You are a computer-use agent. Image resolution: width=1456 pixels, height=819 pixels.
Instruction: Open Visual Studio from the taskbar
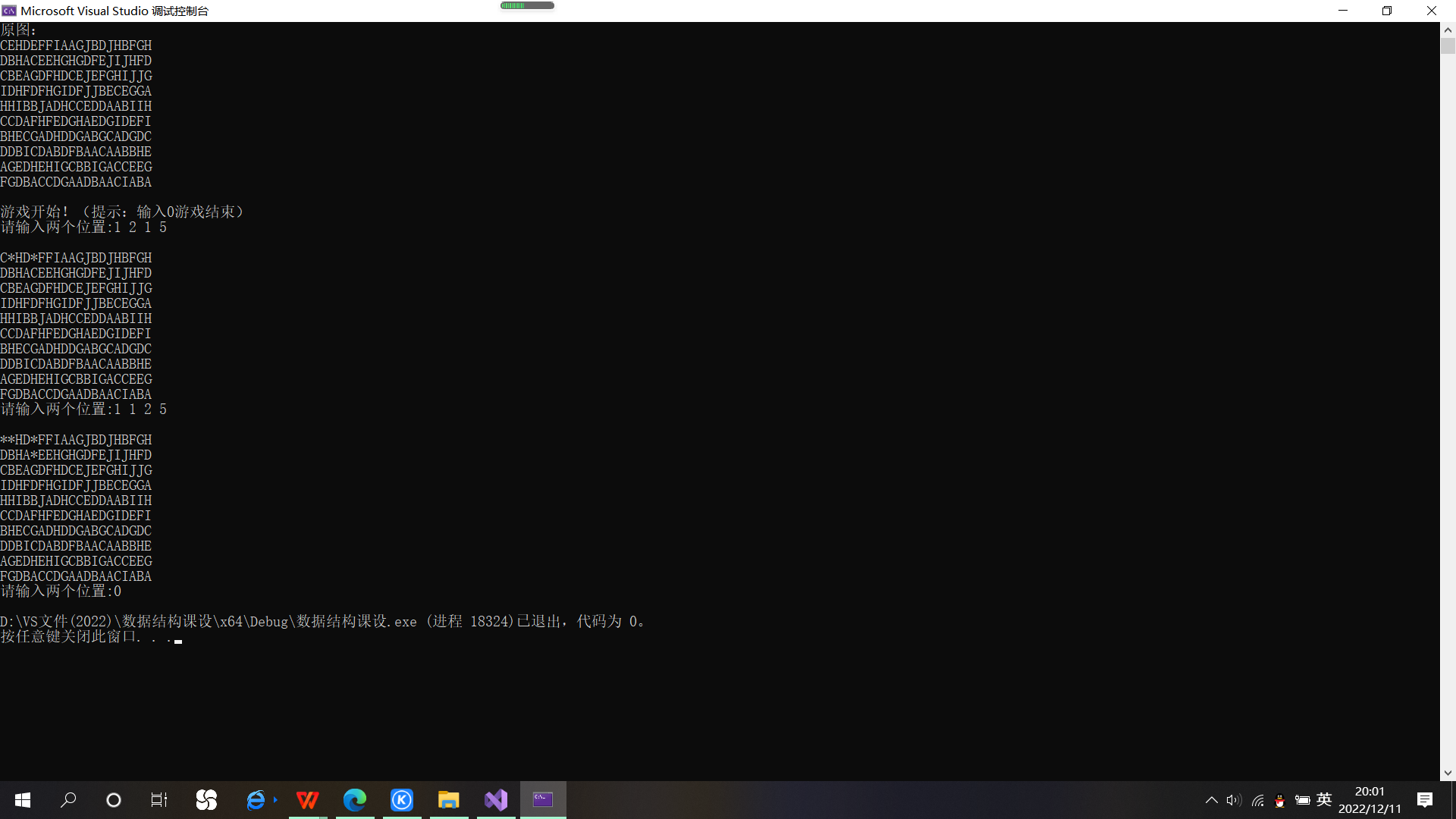click(x=496, y=800)
